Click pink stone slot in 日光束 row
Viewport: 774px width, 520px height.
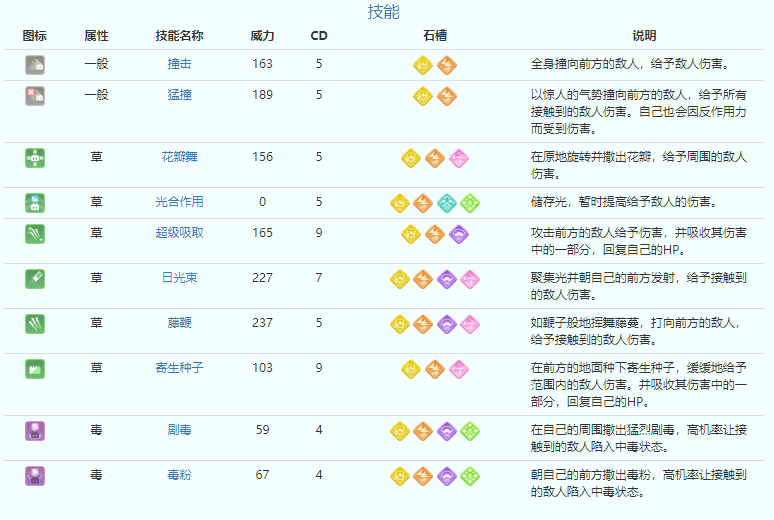click(x=470, y=279)
